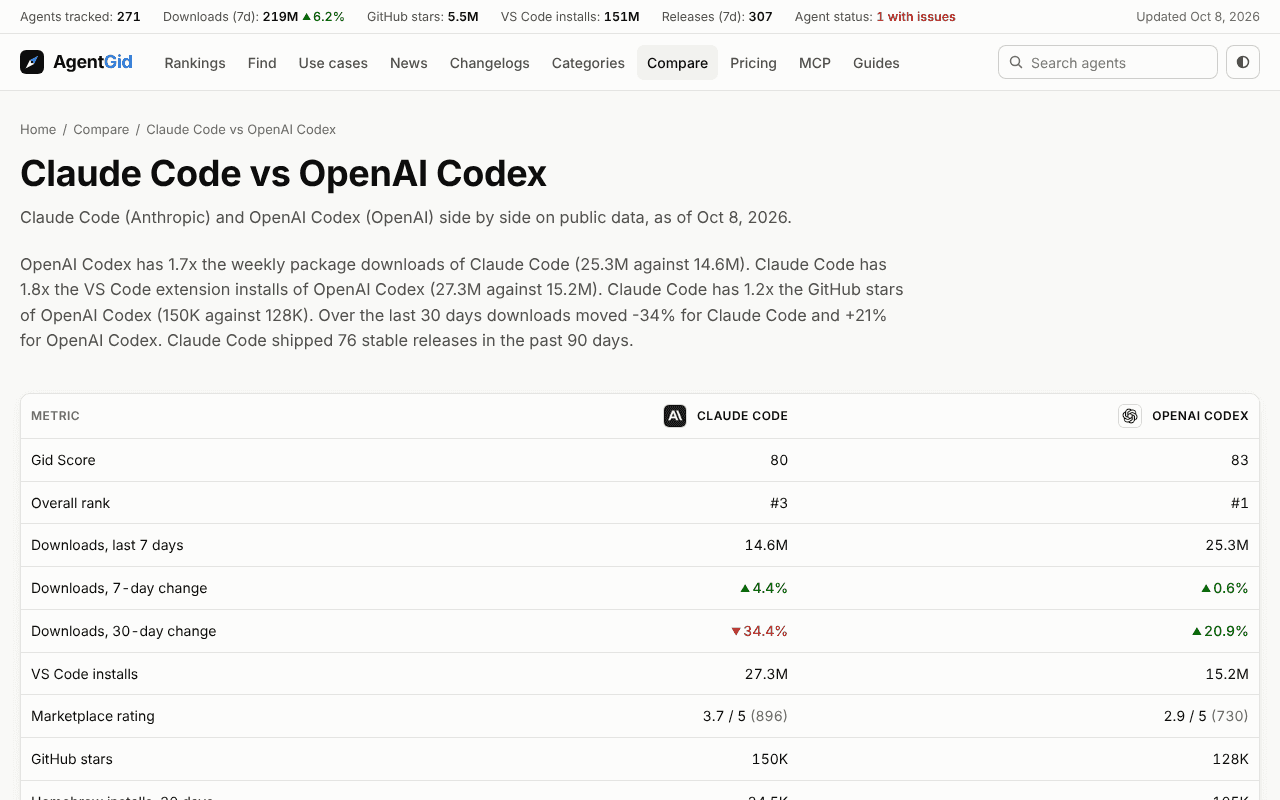Viewport: 1280px width, 800px height.
Task: Click the '1 with issues' agent status
Action: 916,17
